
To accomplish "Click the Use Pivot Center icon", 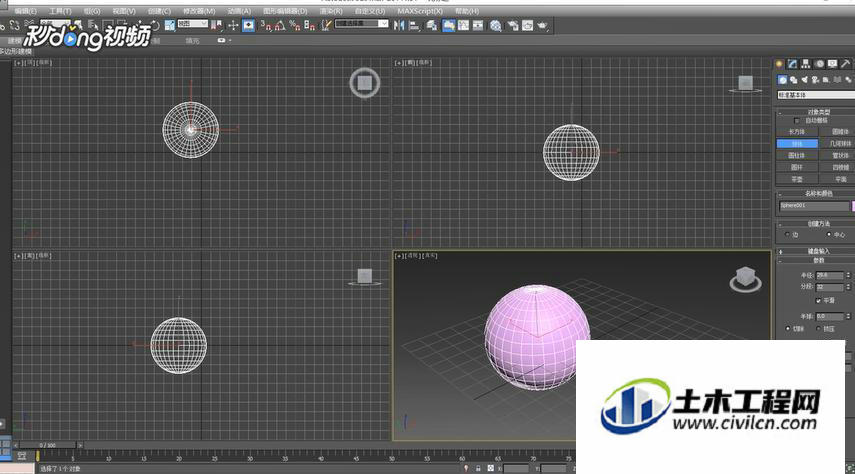I will click(216, 25).
